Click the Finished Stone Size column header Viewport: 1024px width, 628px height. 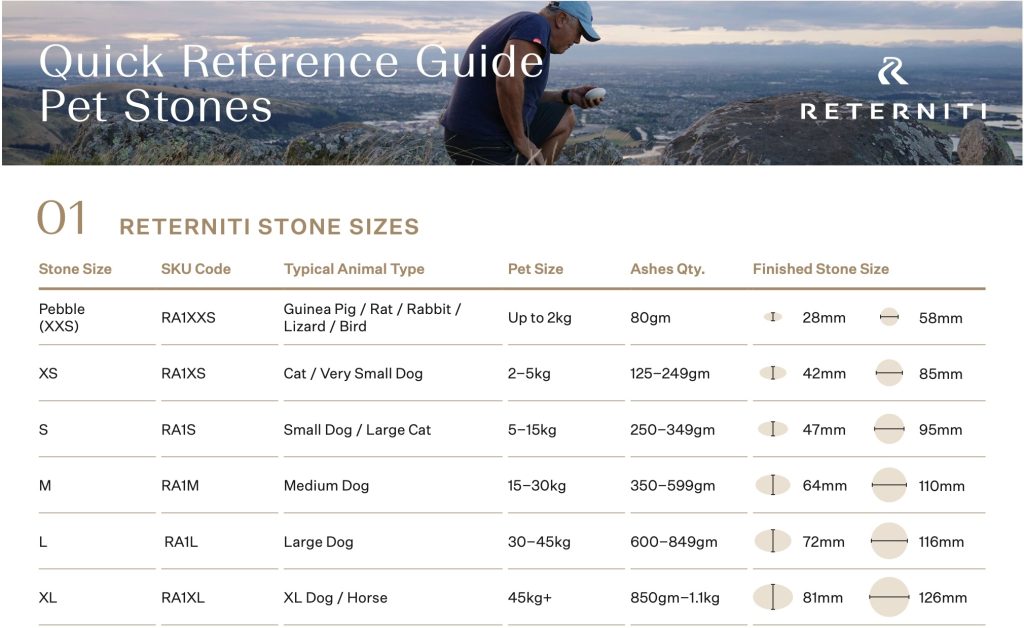click(821, 269)
